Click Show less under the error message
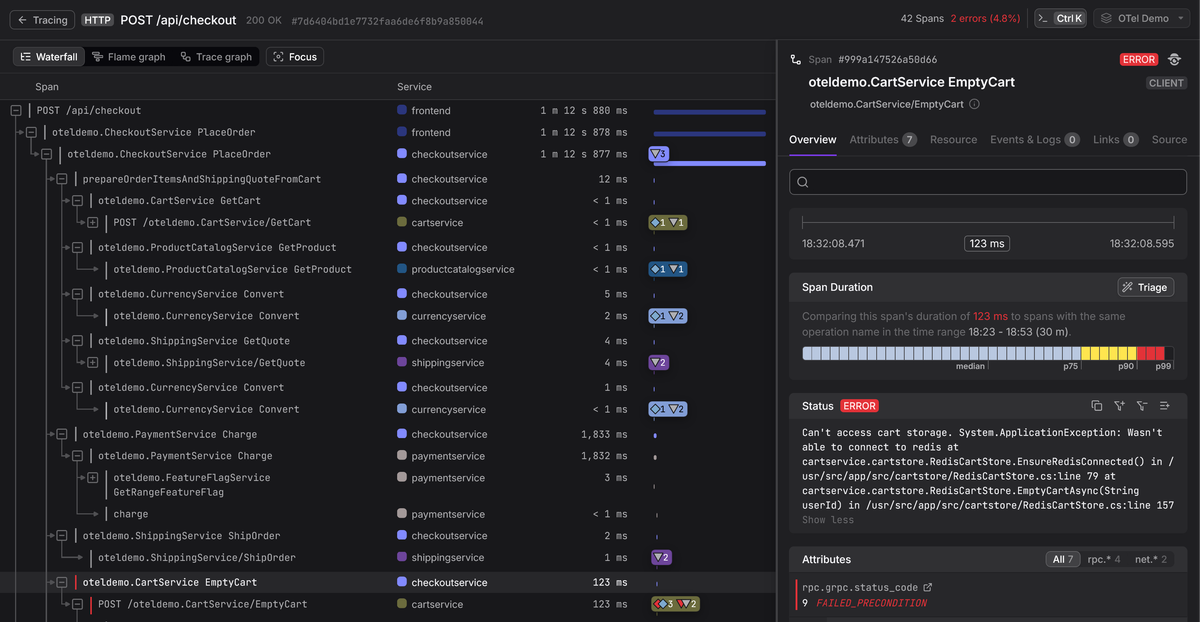The height and width of the screenshot is (622, 1200). click(828, 520)
